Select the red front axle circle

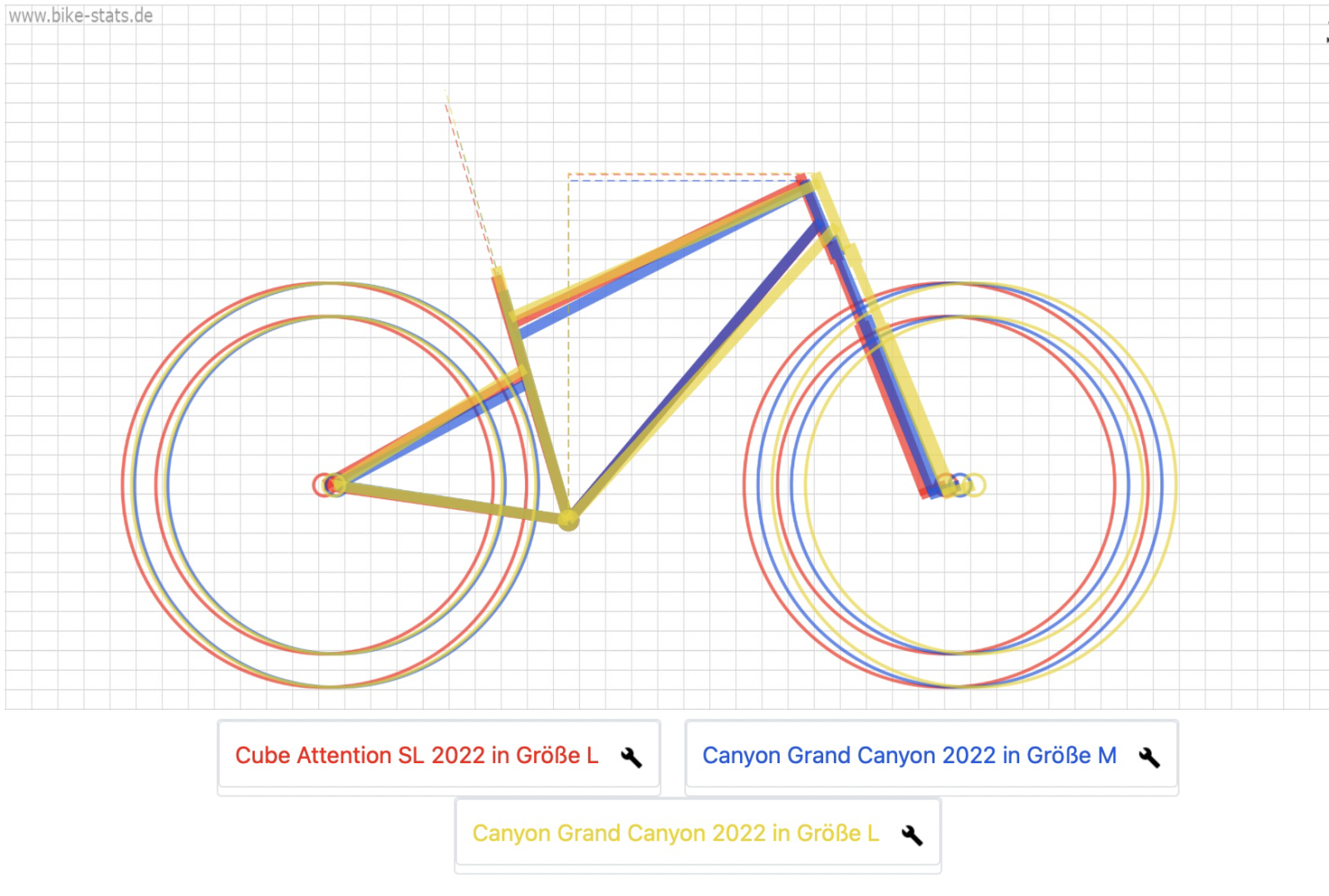click(944, 483)
